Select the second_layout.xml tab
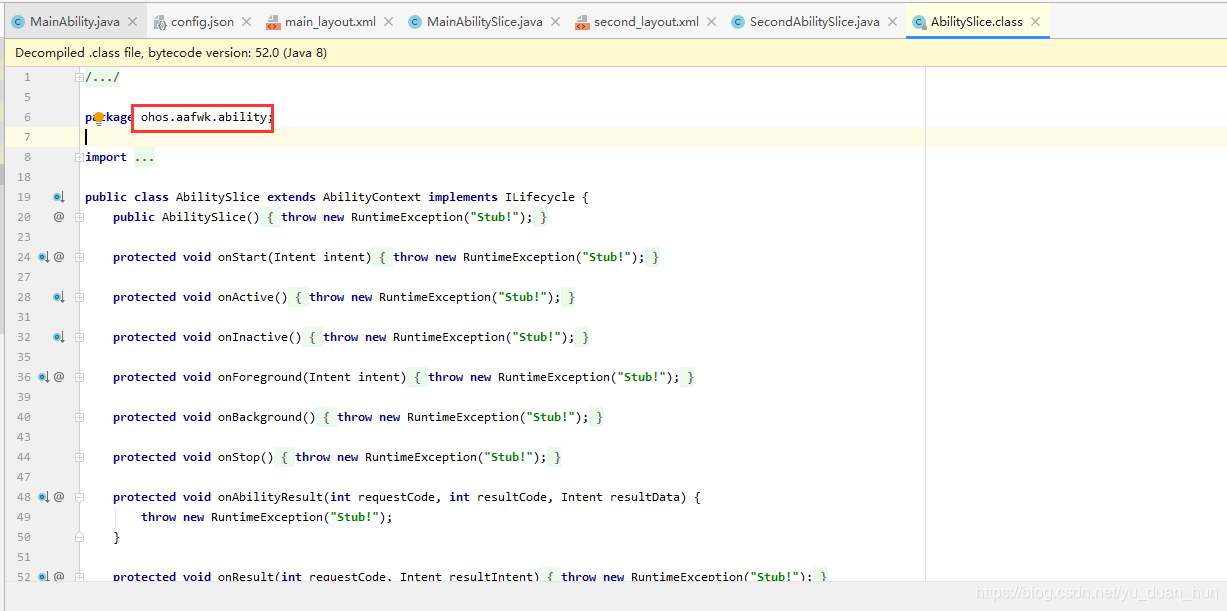Screen dimensions: 1227x611 click(646, 21)
